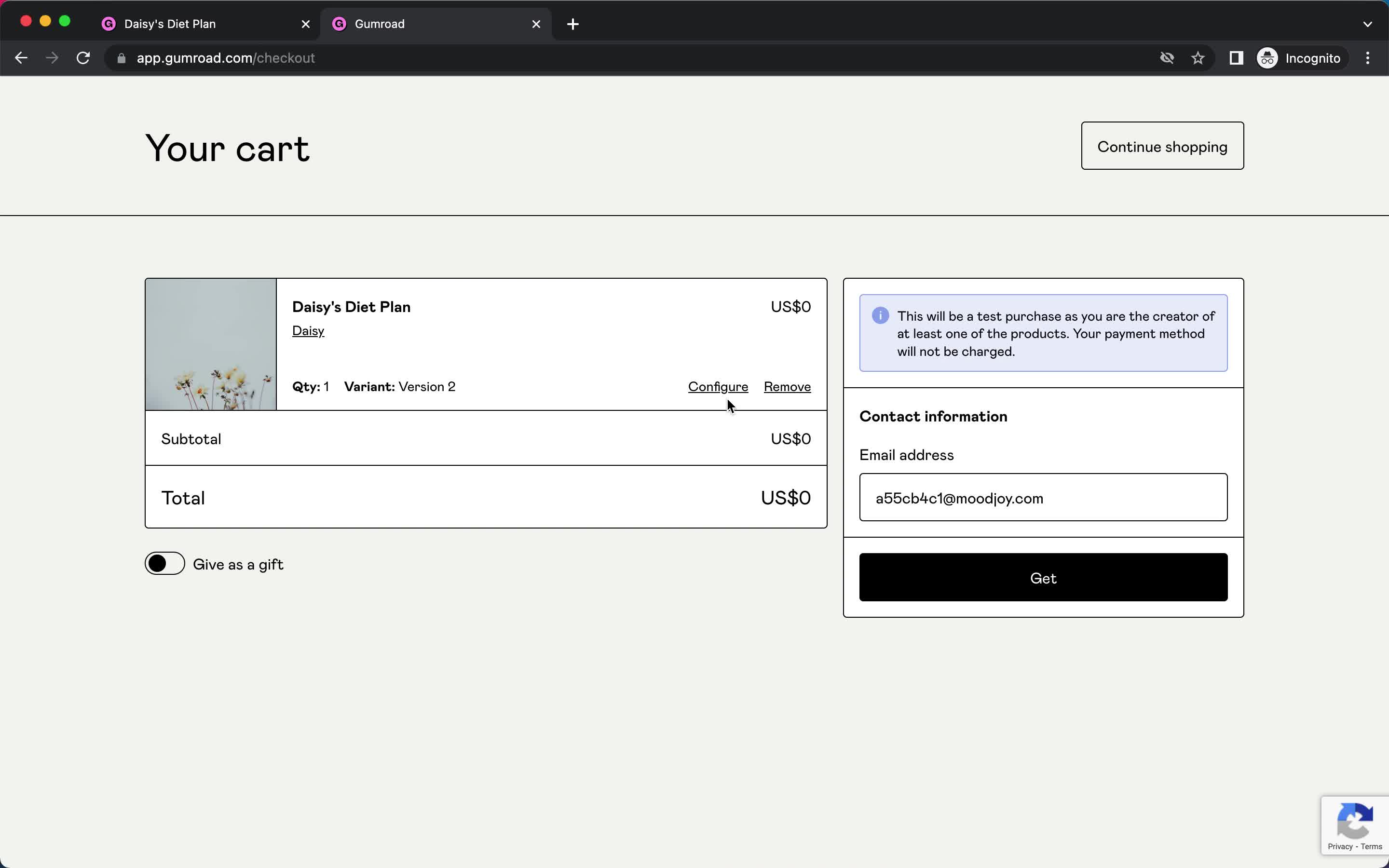The height and width of the screenshot is (868, 1389).
Task: Click the Incognito profile button
Action: pyautogui.click(x=1299, y=58)
